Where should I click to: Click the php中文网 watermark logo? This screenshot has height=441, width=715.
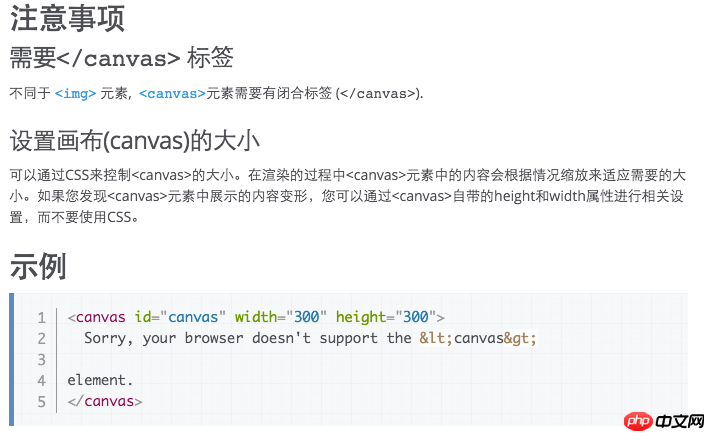(664, 421)
